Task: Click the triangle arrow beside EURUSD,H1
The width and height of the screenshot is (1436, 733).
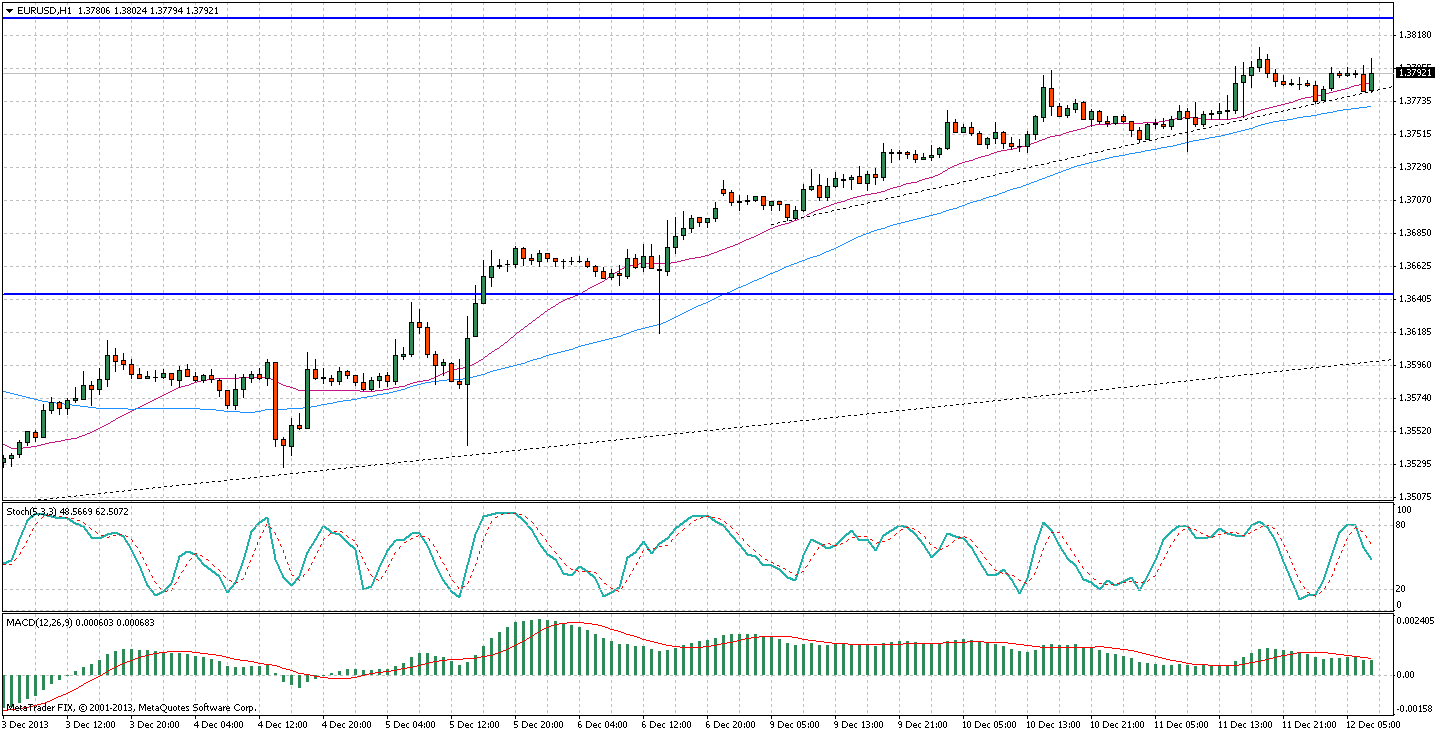Action: 9,10
